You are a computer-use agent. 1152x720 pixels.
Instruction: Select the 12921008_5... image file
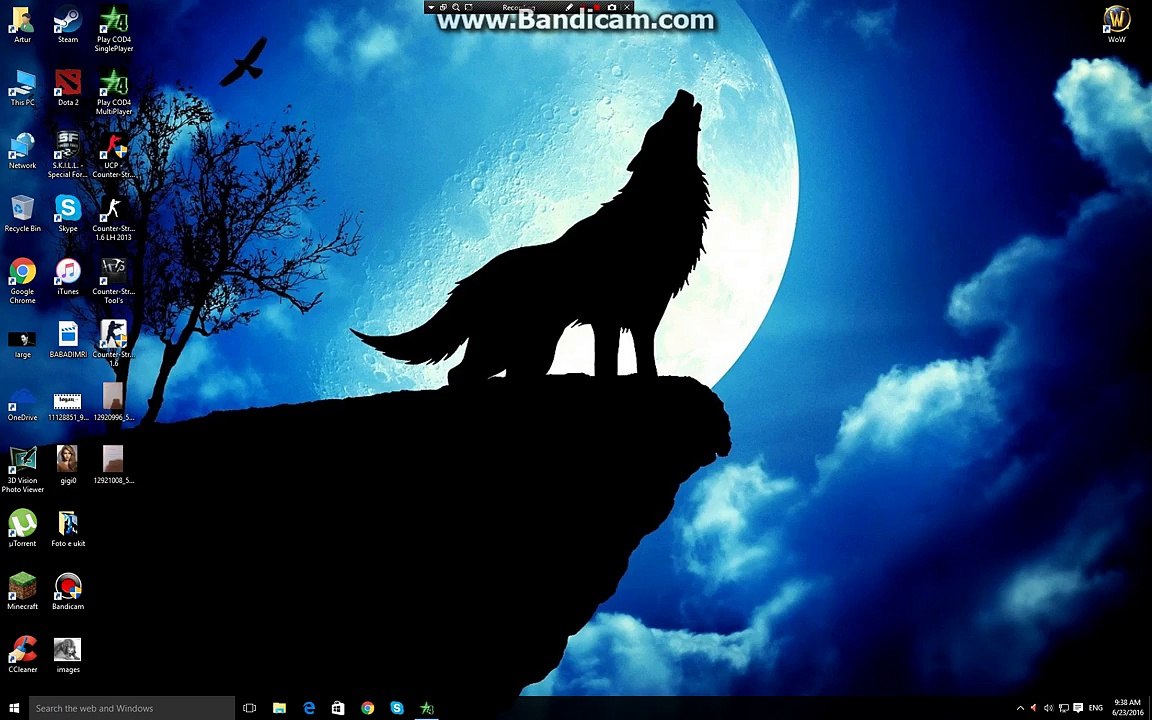(x=113, y=466)
